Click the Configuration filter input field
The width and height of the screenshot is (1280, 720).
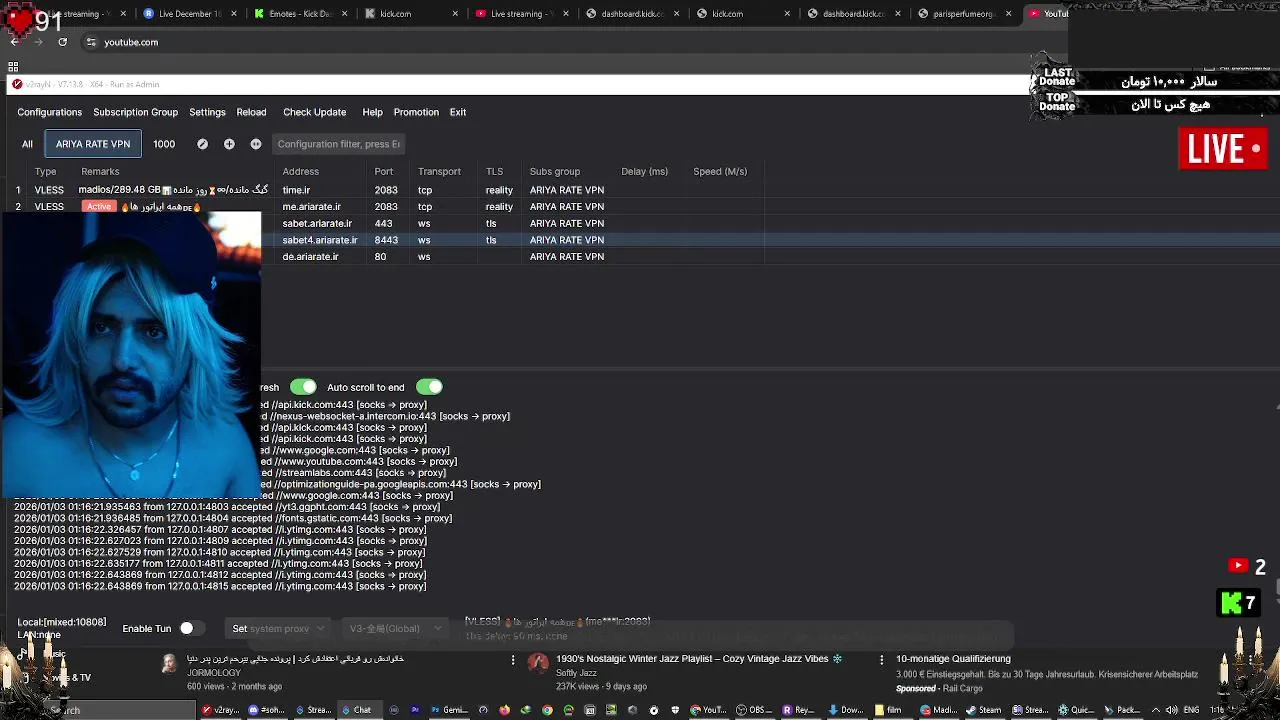tap(338, 144)
